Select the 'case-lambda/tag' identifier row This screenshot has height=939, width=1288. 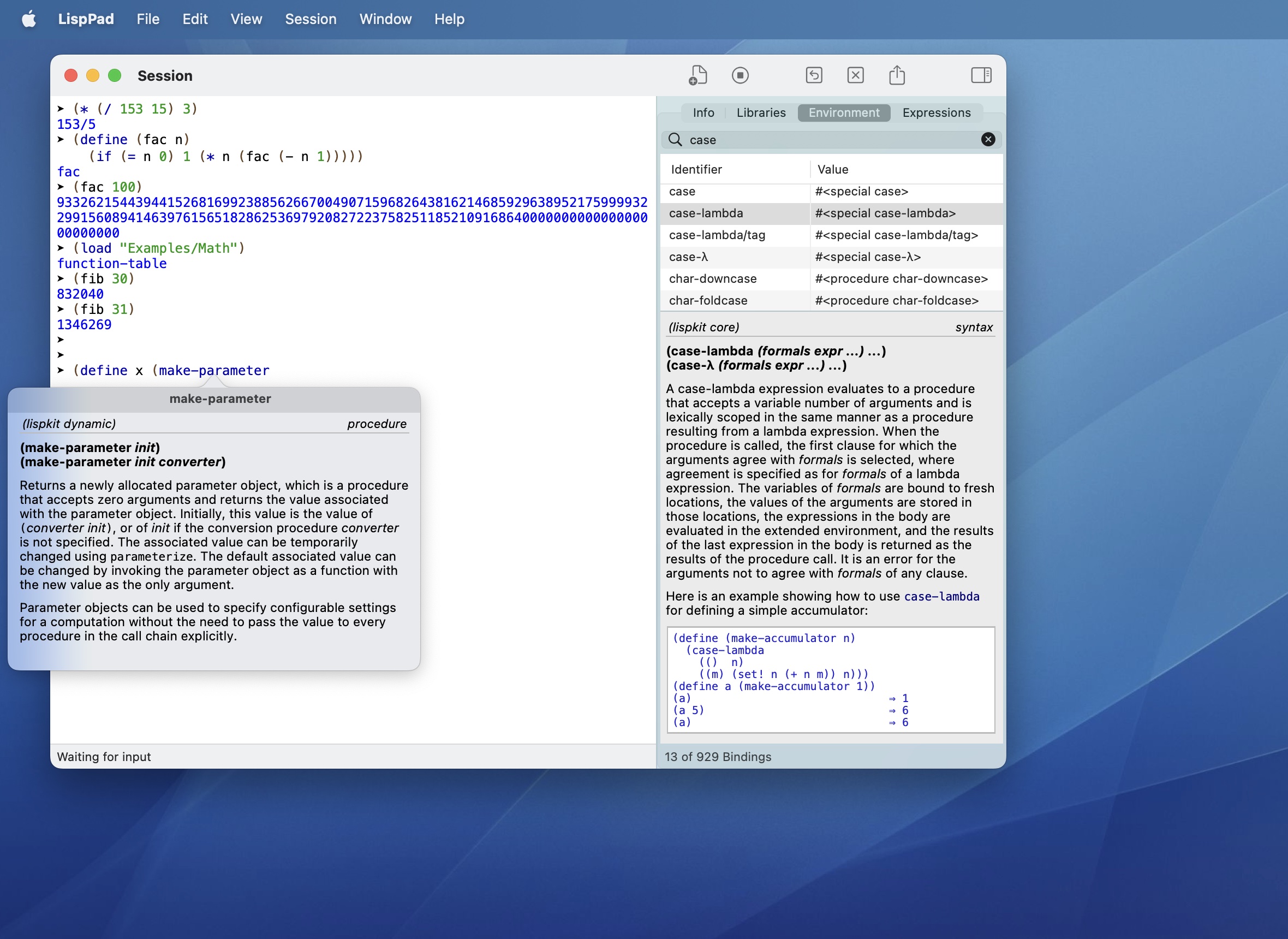pyautogui.click(x=831, y=235)
